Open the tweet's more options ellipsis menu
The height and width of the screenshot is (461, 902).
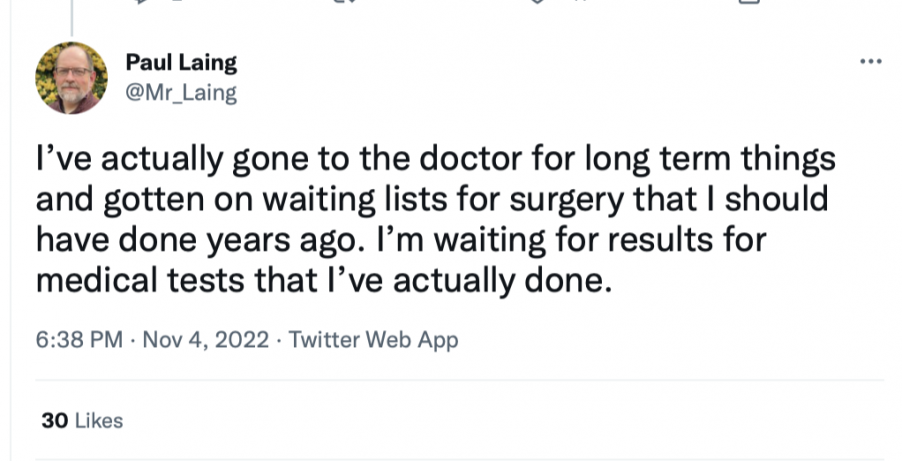point(871,62)
